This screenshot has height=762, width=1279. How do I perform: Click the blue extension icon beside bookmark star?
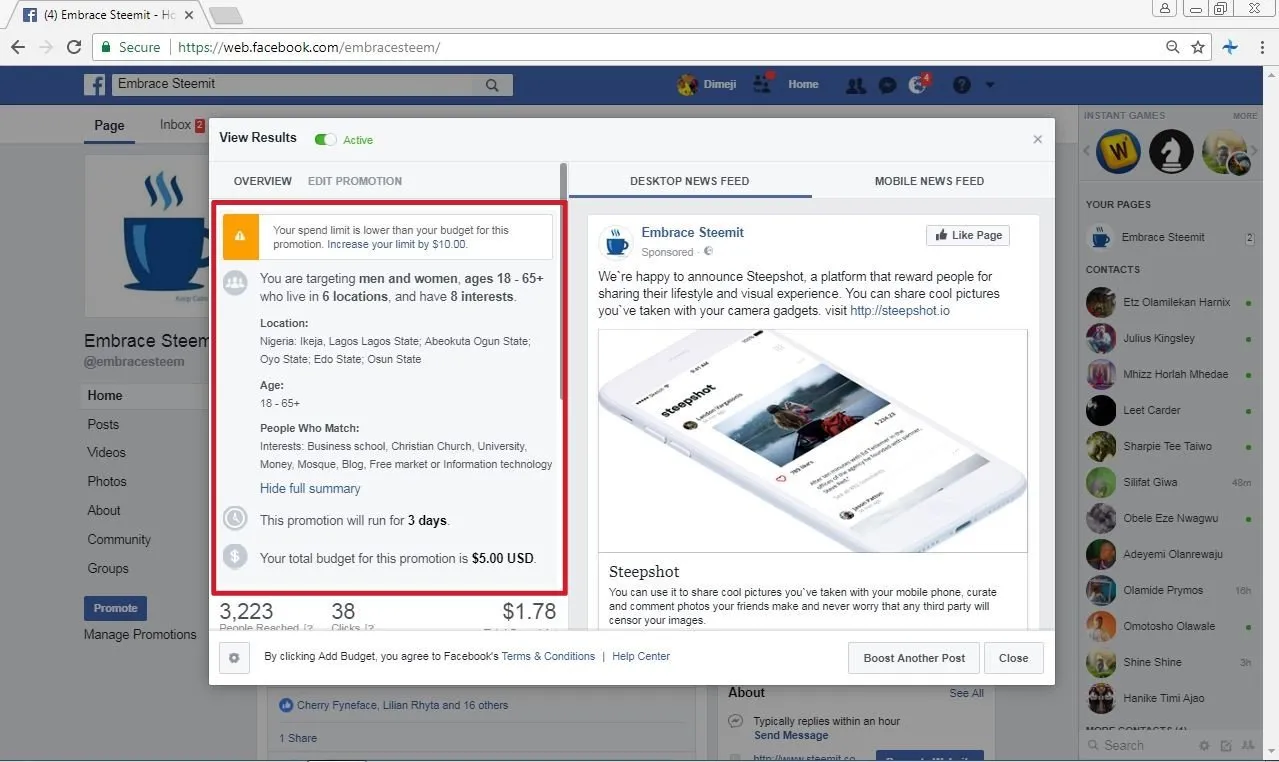pyautogui.click(x=1231, y=47)
